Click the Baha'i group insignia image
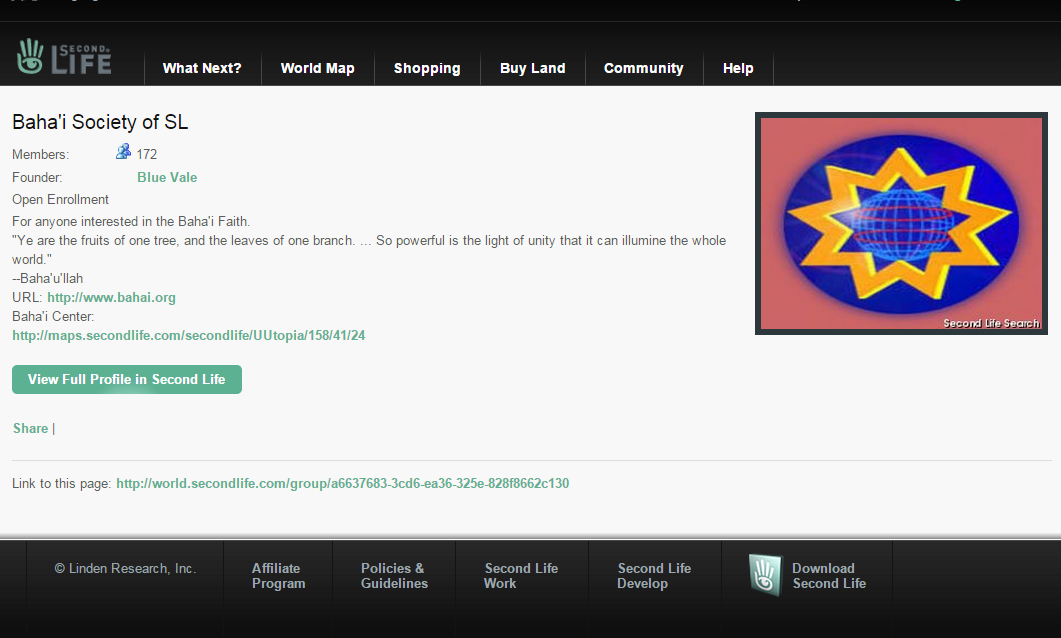Image resolution: width=1061 pixels, height=638 pixels. pyautogui.click(x=901, y=223)
